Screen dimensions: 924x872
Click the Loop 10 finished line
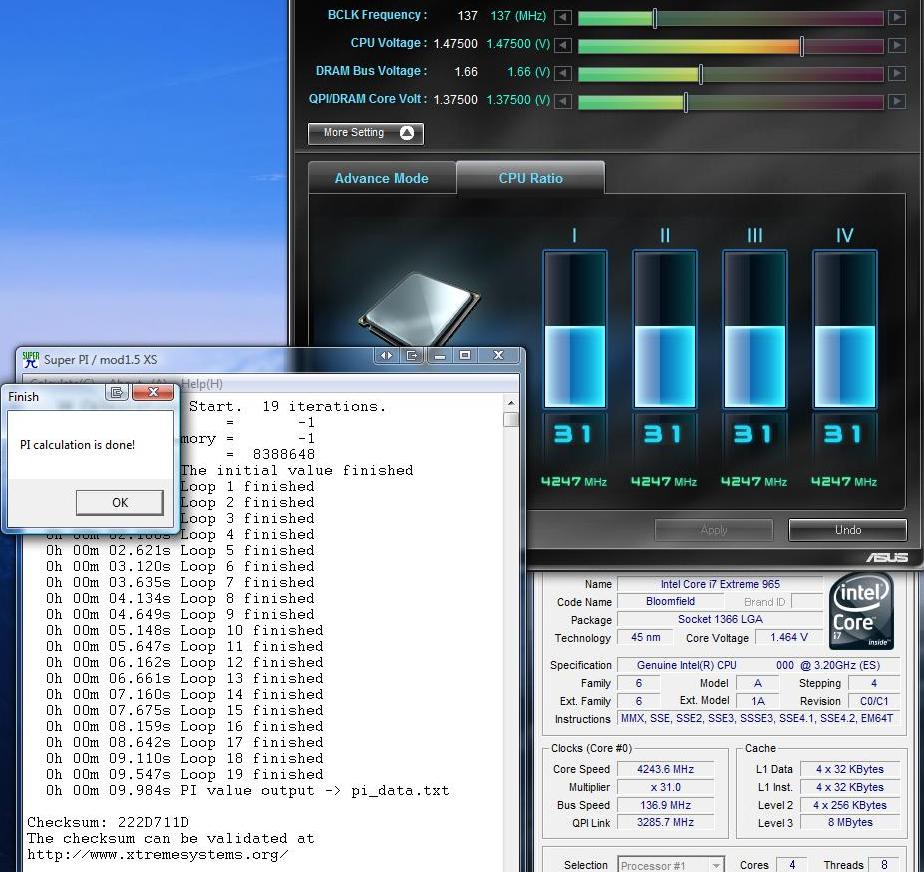coord(184,630)
